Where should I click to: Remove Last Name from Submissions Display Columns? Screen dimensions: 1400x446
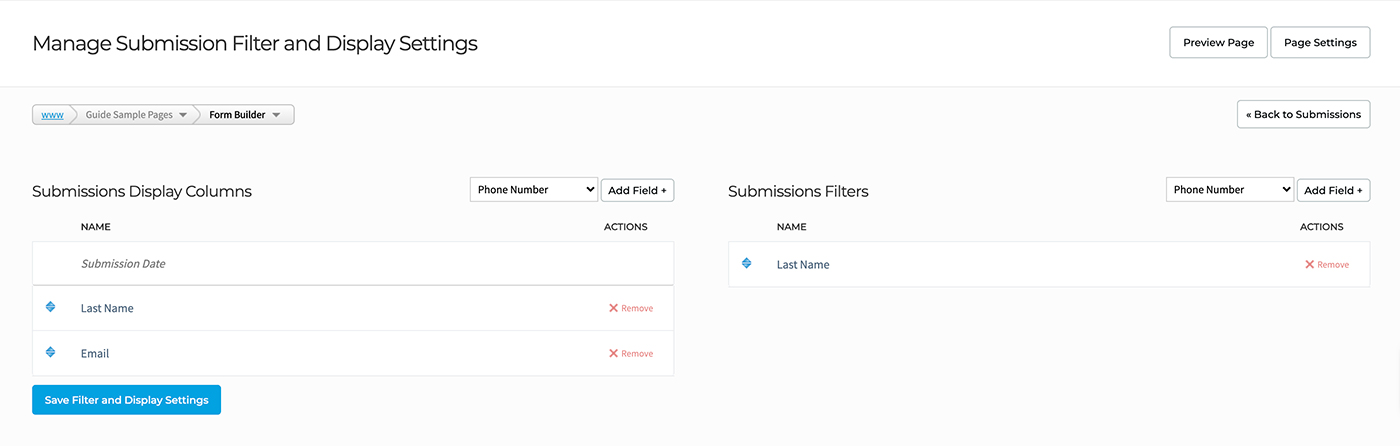click(631, 309)
